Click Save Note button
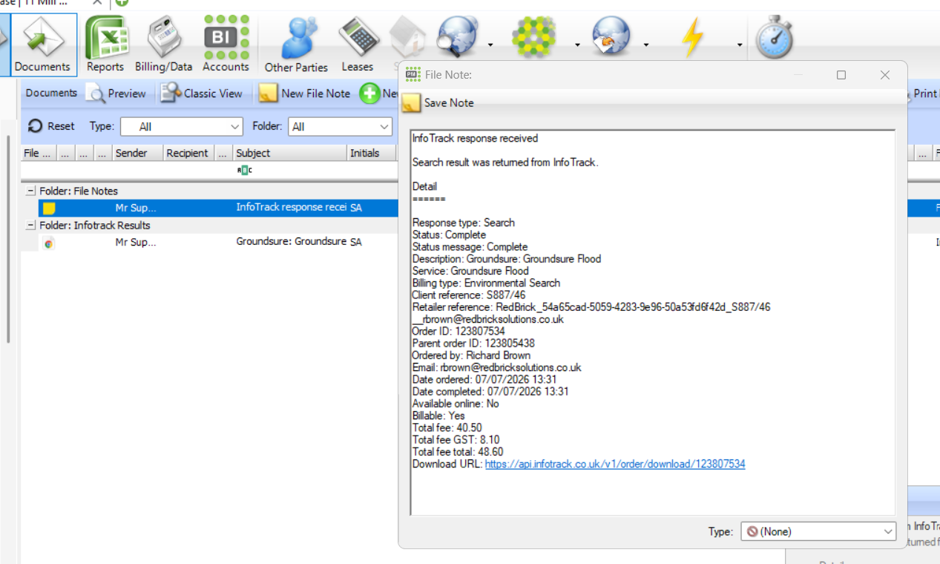Screen dimensions: 940x564 438,102
